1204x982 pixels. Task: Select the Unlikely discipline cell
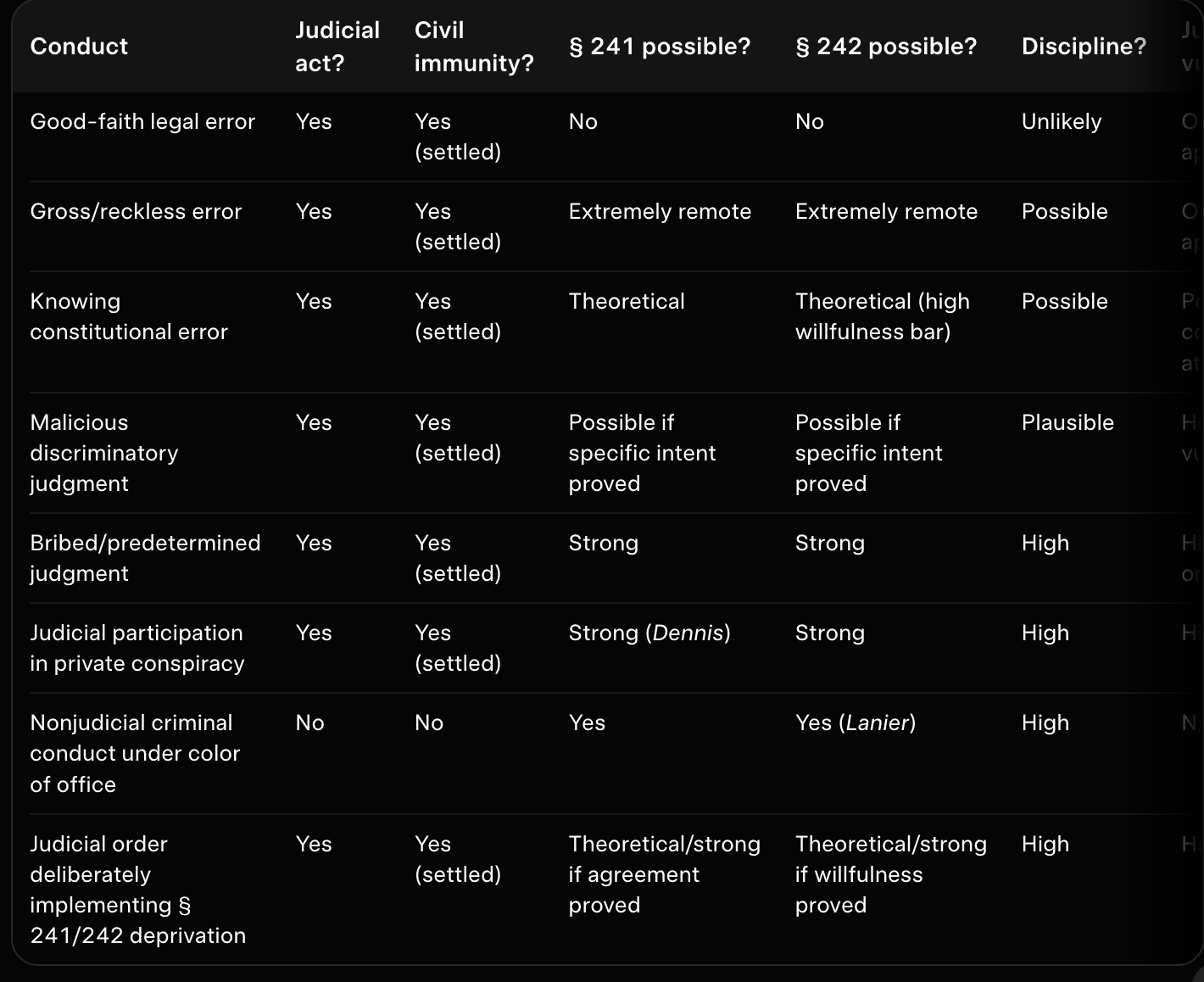point(1062,122)
